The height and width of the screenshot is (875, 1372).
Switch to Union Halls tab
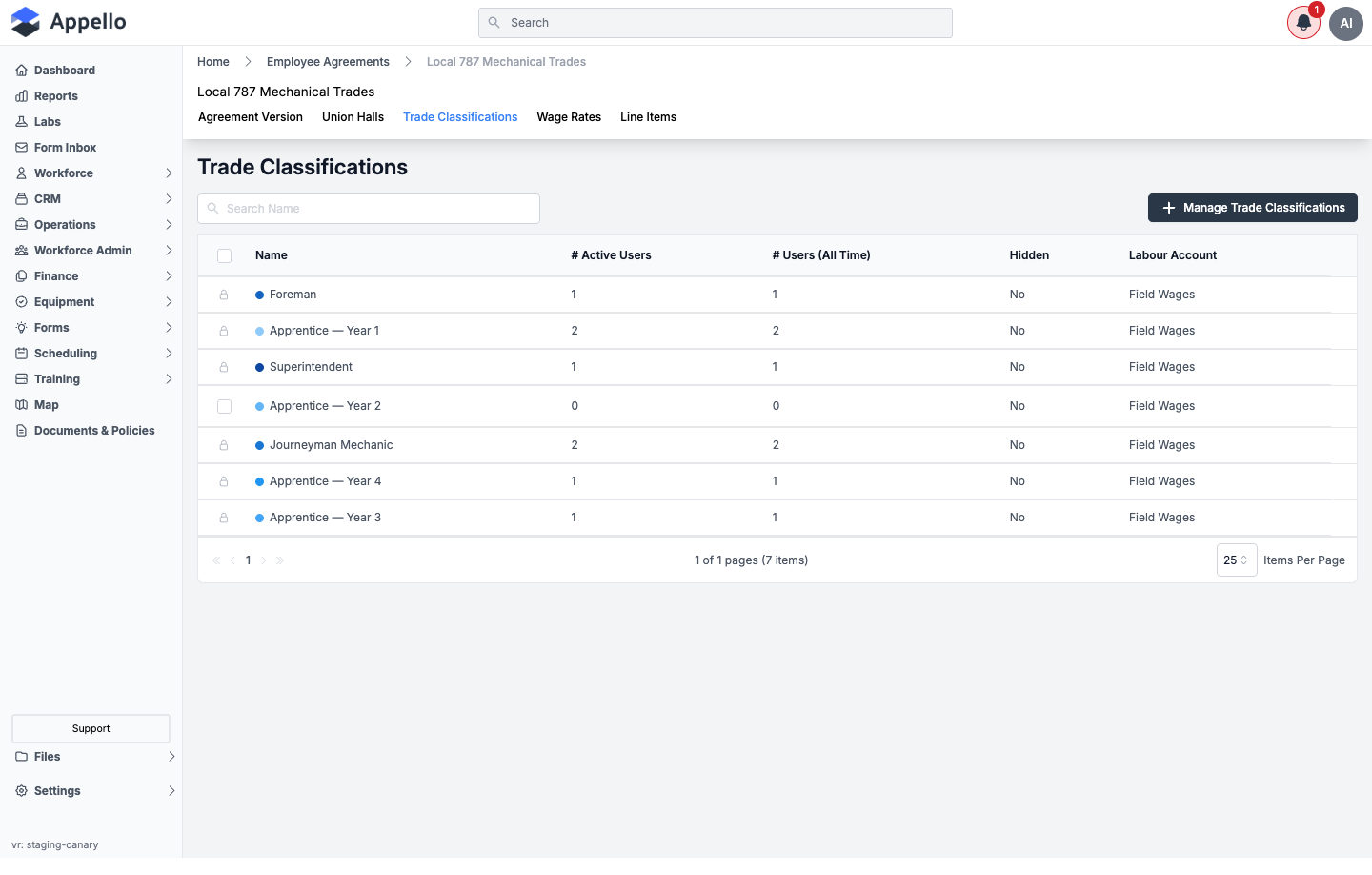tap(353, 117)
